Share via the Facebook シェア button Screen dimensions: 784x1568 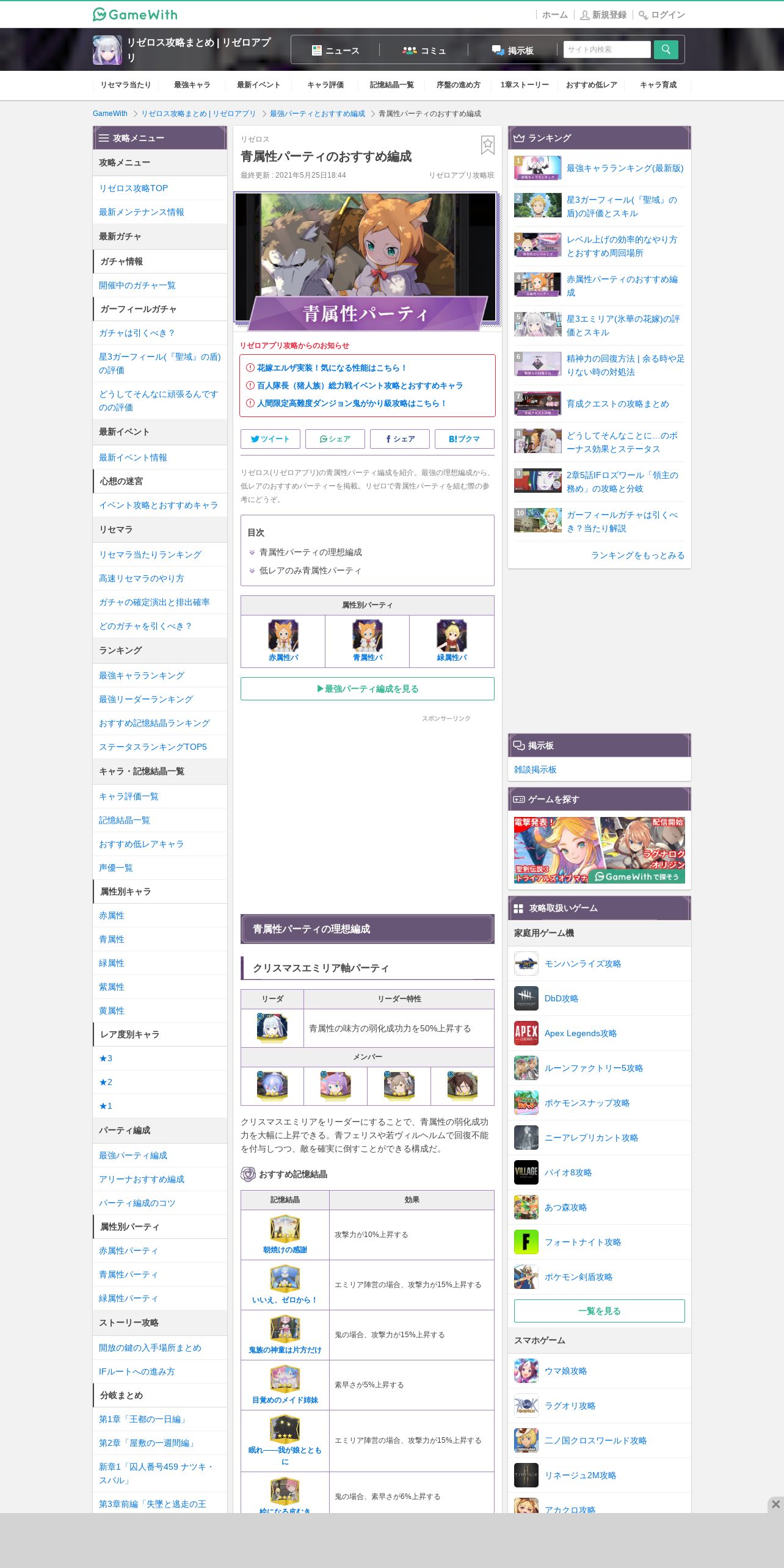(400, 439)
